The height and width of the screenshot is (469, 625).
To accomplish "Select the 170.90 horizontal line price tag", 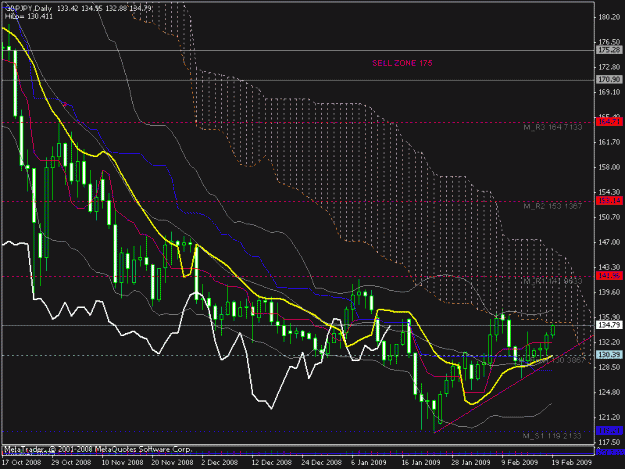I will 609,80.
